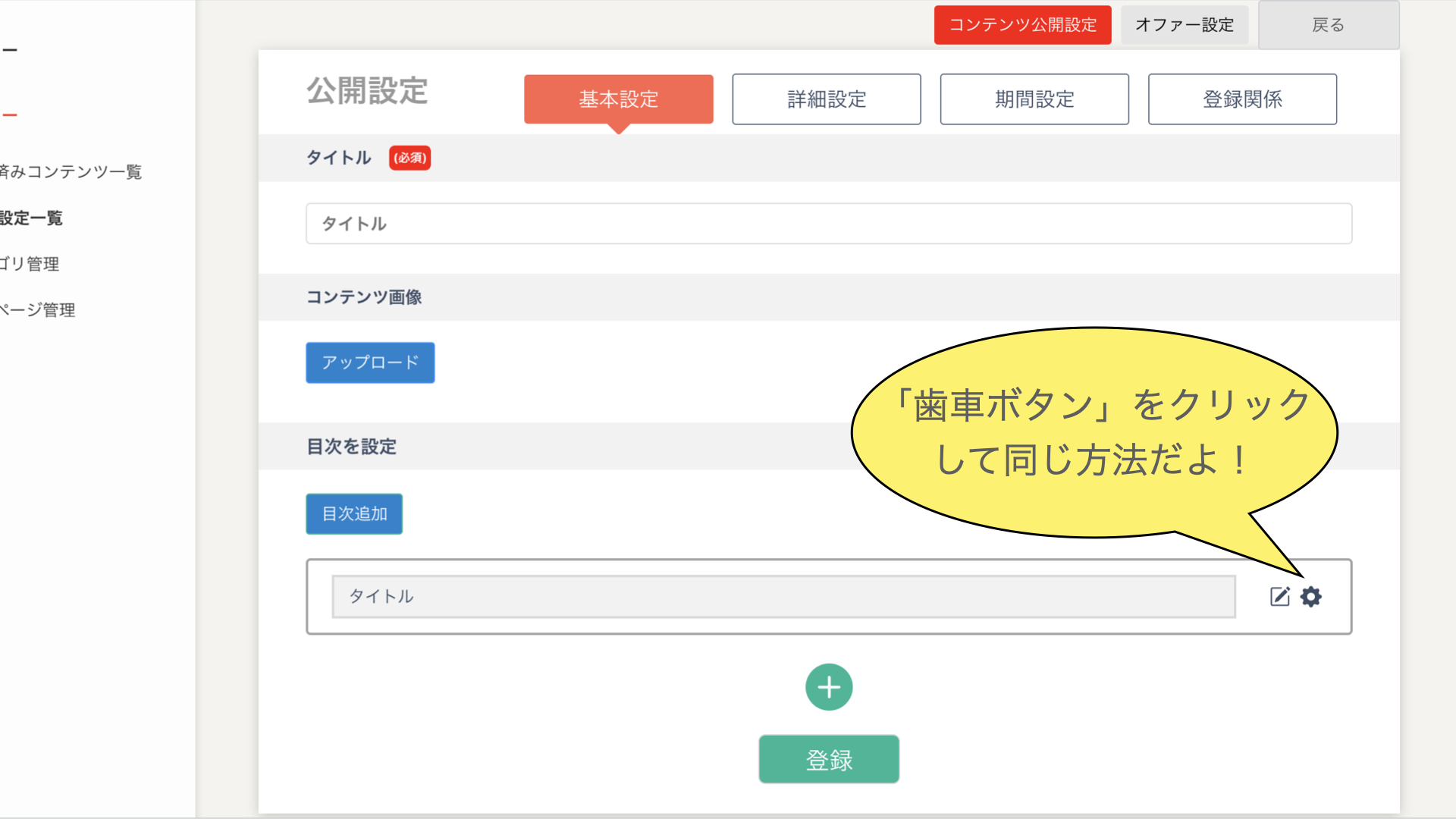Image resolution: width=1456 pixels, height=819 pixels.
Task: Open the 期間設定 tab
Action: point(1034,99)
